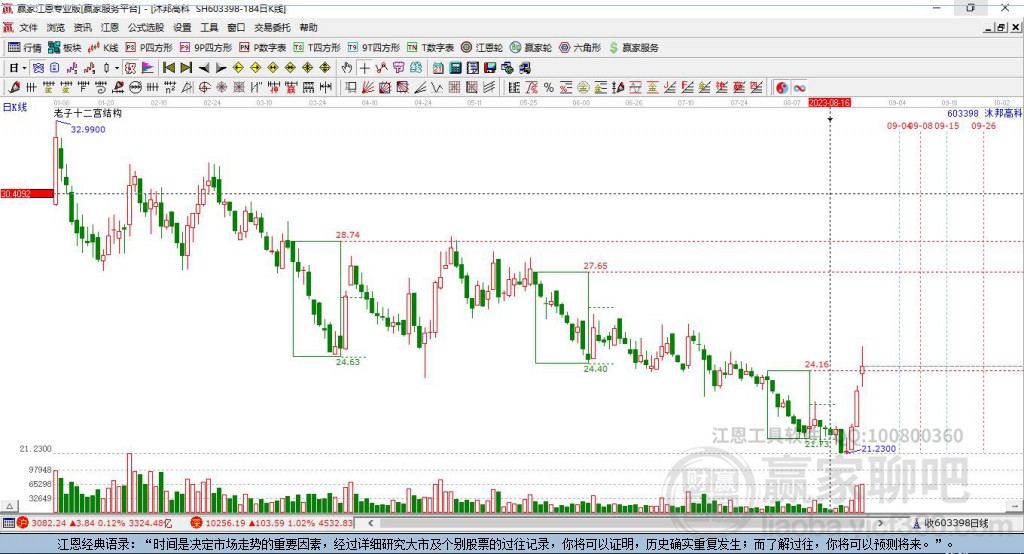
Task: Click the calendar date icon
Action: coord(438,68)
